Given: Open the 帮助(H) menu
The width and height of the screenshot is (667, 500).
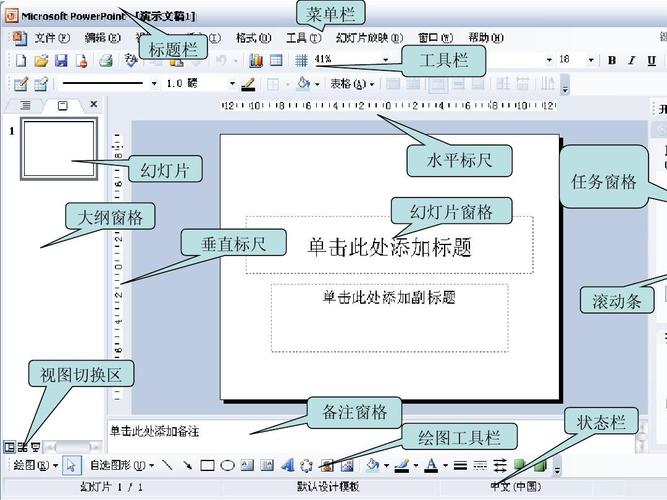Looking at the screenshot, I should (x=486, y=38).
